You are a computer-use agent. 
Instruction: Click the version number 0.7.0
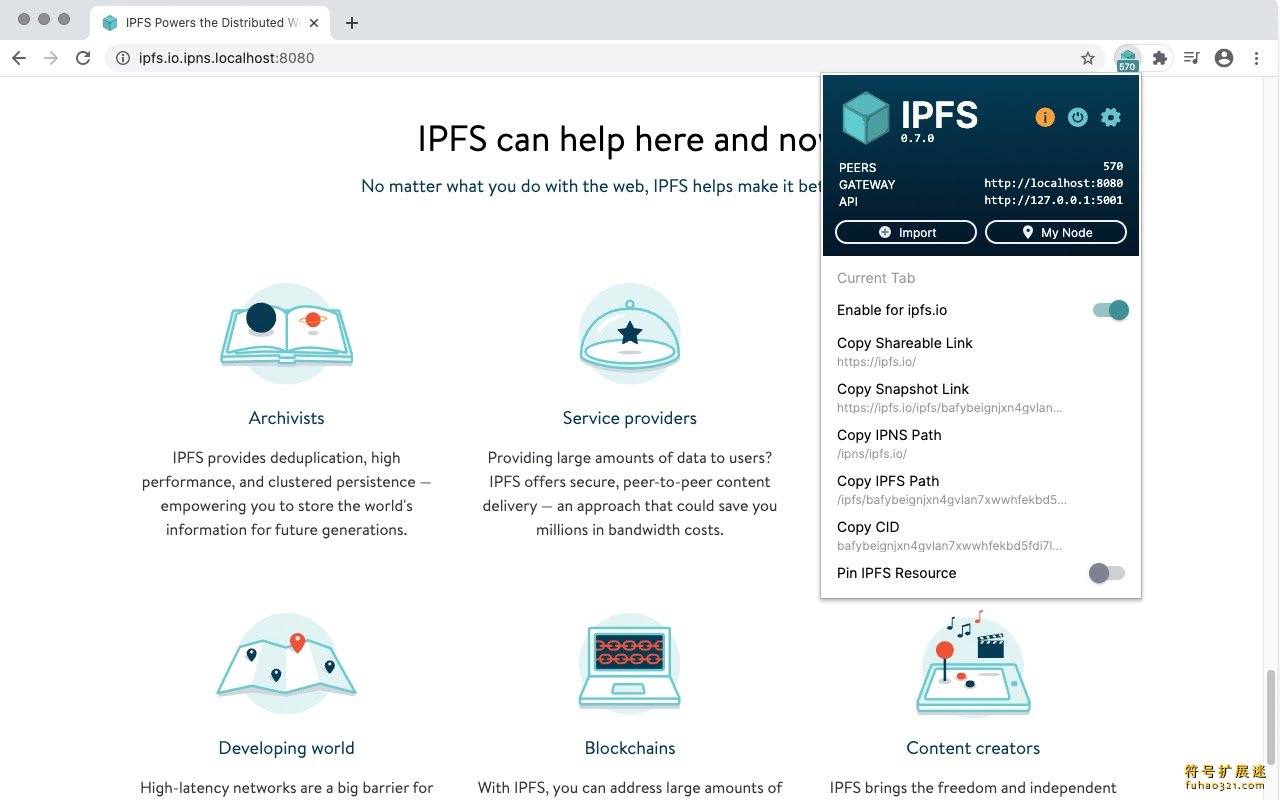click(x=917, y=139)
